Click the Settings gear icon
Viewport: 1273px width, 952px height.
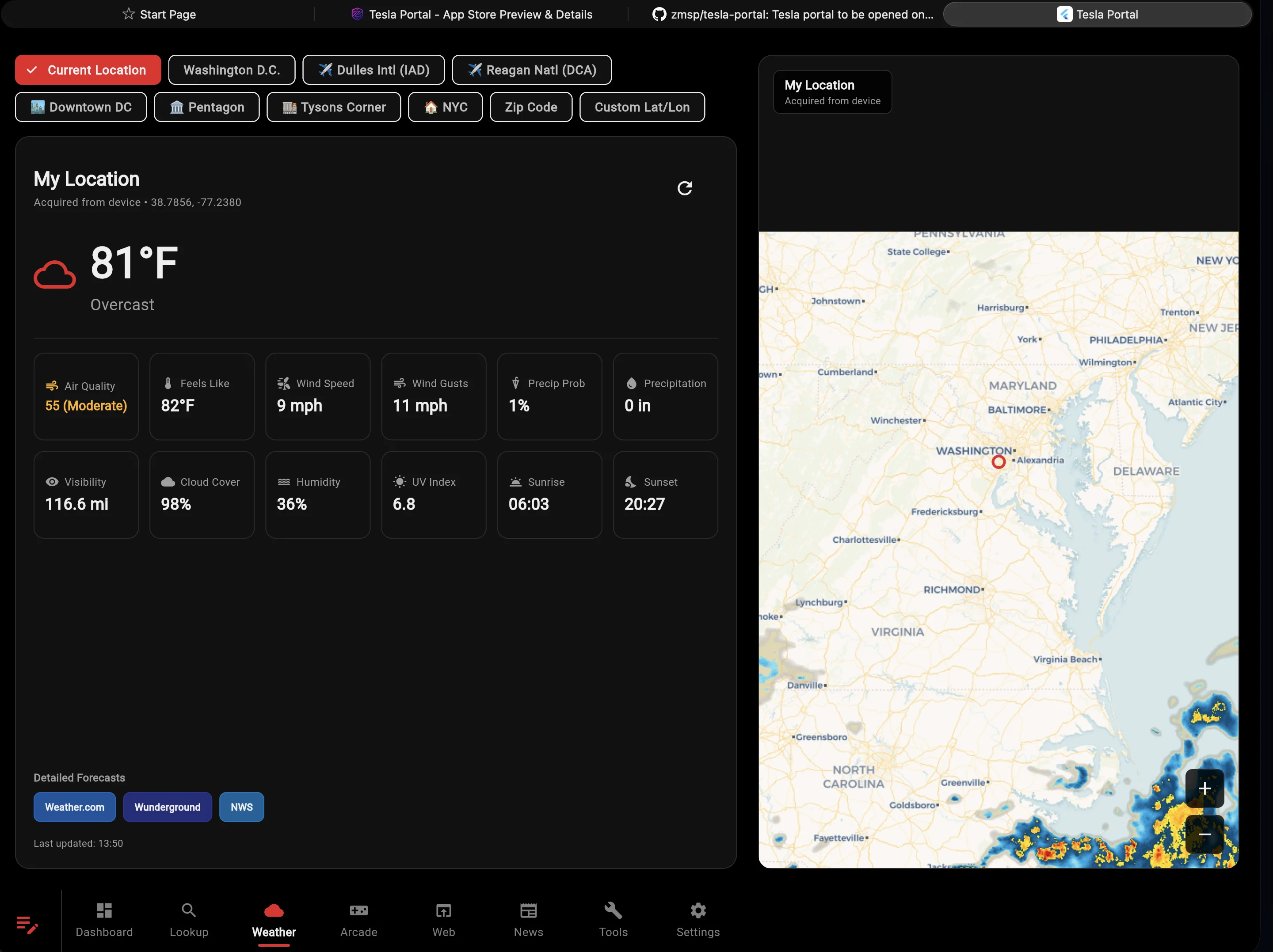click(697, 910)
